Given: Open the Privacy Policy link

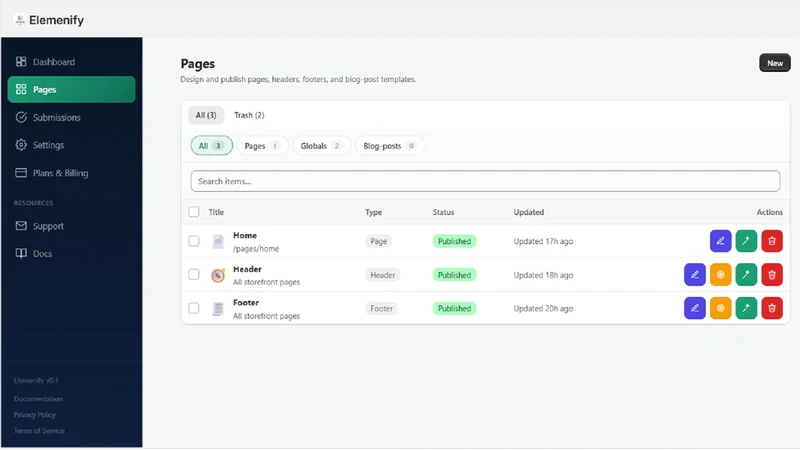Looking at the screenshot, I should pyautogui.click(x=35, y=415).
